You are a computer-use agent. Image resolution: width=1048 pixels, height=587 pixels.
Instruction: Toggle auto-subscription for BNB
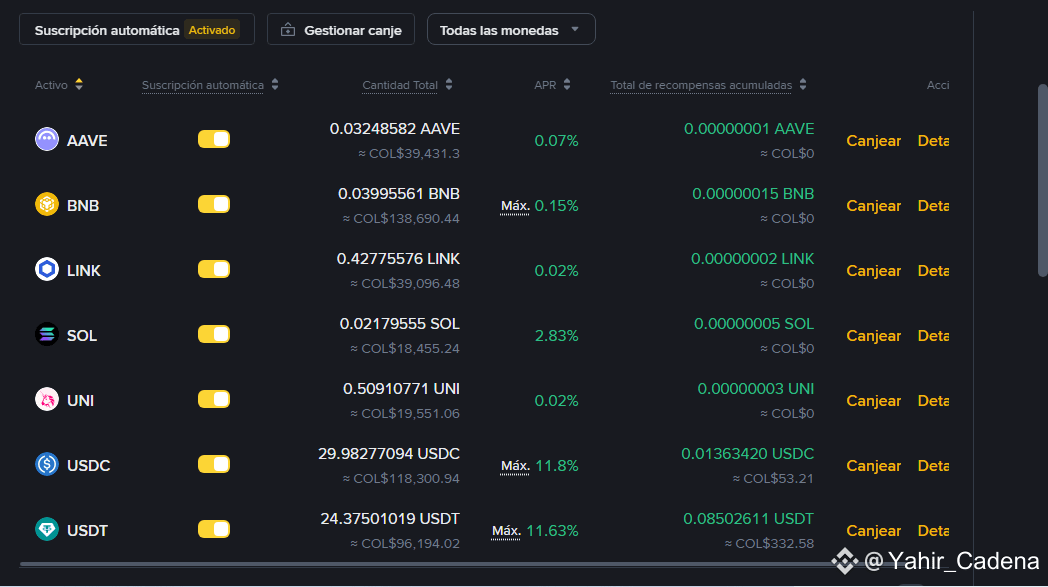pos(214,204)
